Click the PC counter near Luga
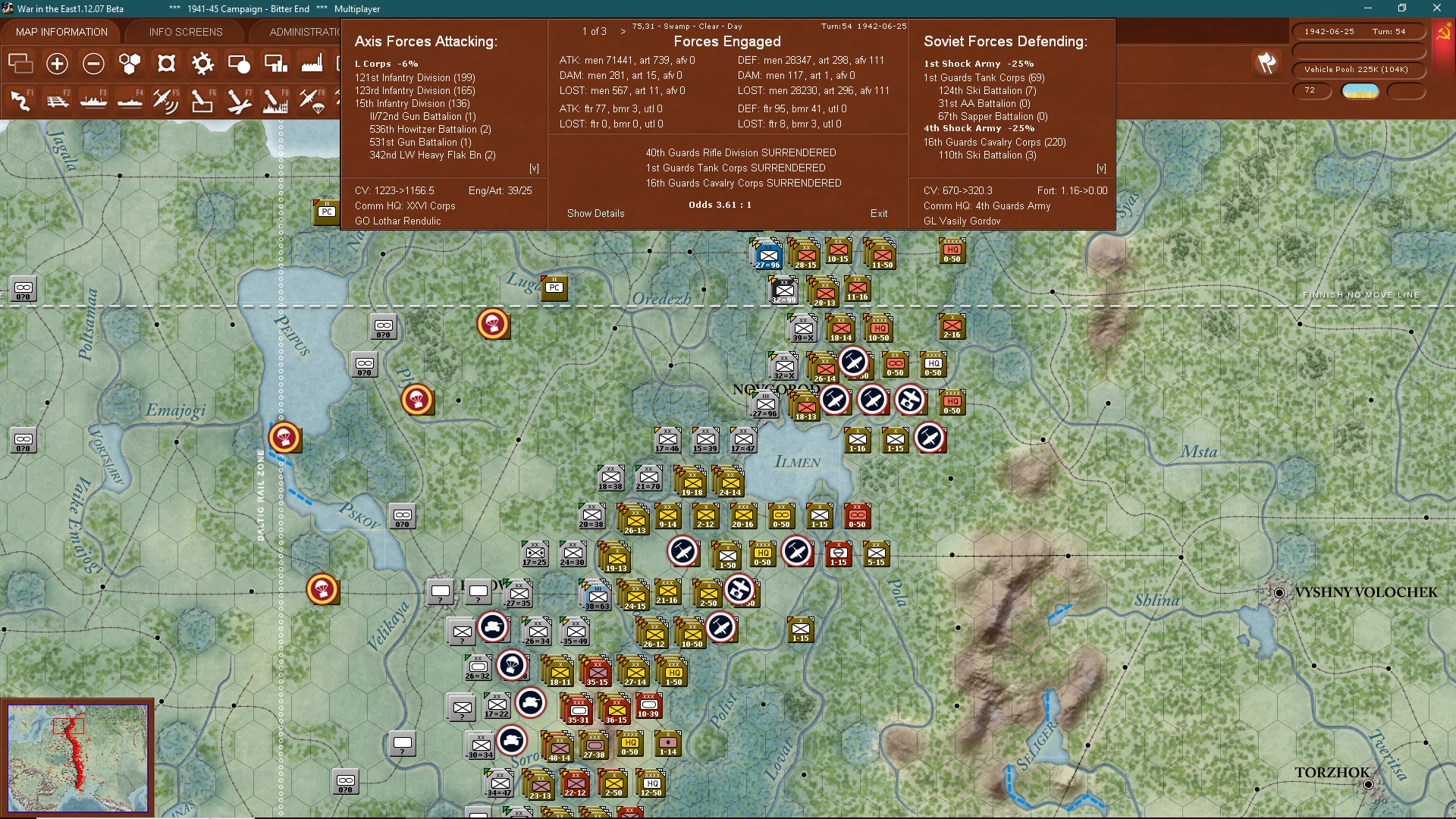1456x819 pixels. (554, 288)
